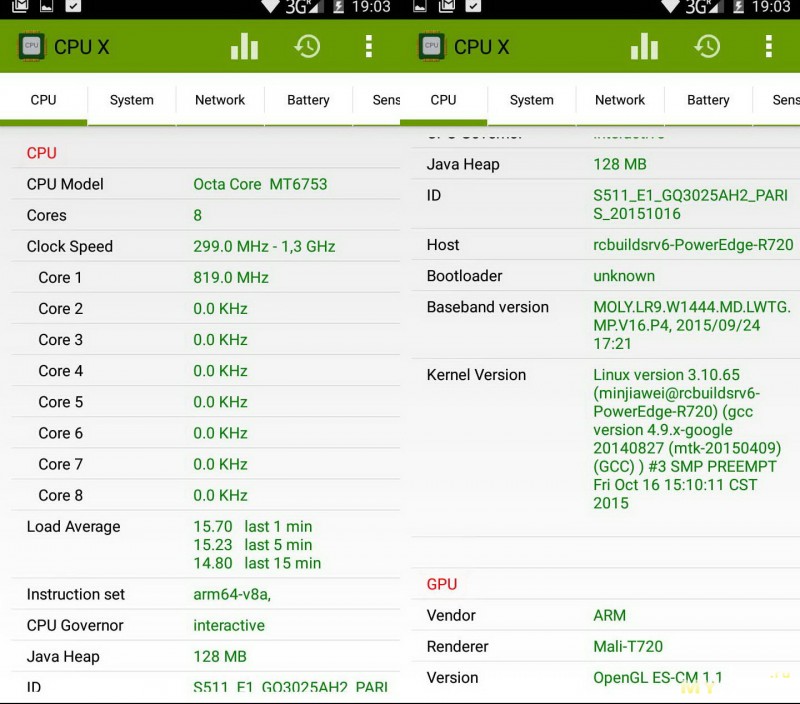Tap the CPU X app icon in left screen
Image resolution: width=800 pixels, height=704 pixels.
32,46
